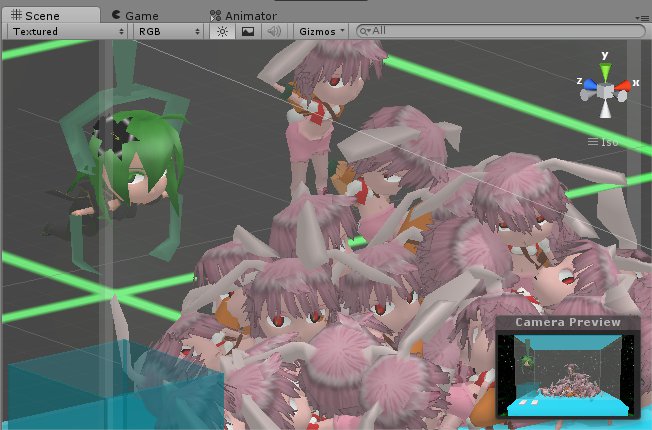Open the Game tab
Screen dimensions: 652x430
click(x=136, y=16)
